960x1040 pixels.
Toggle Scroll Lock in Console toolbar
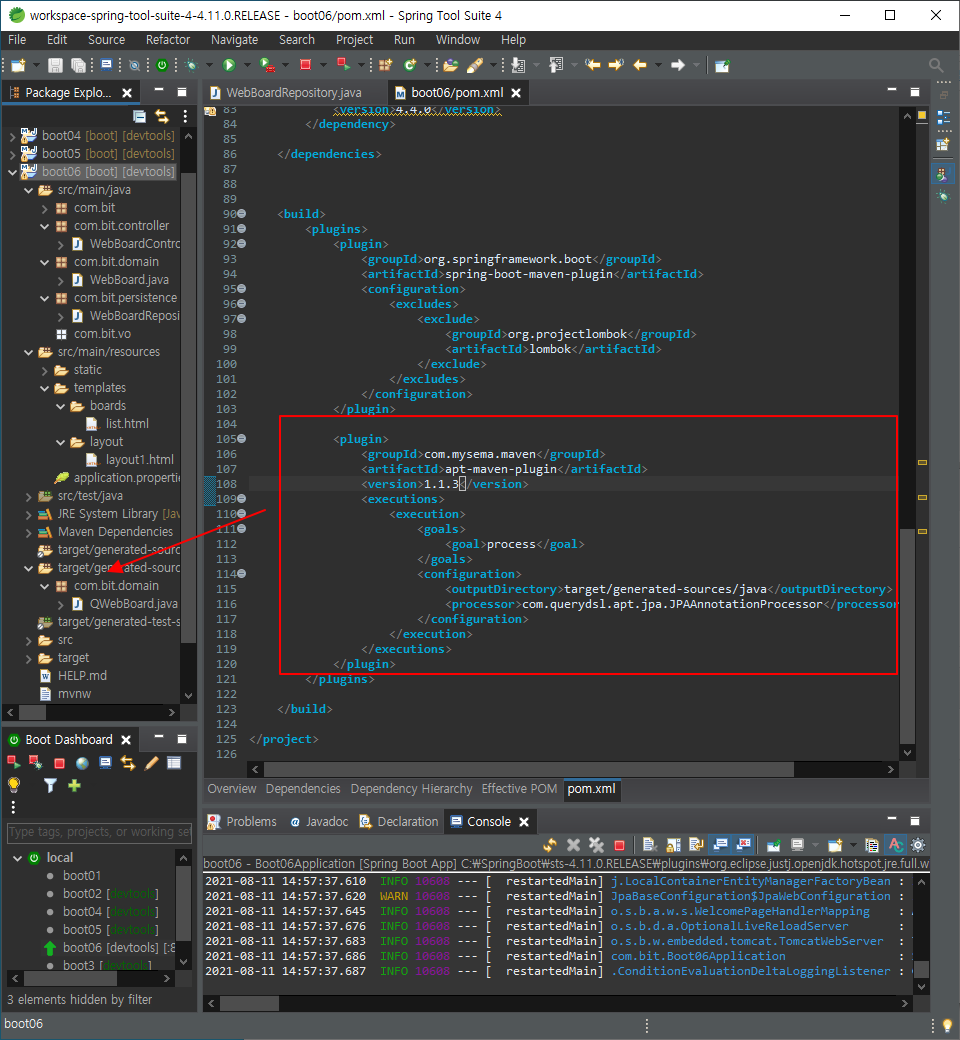pos(673,845)
